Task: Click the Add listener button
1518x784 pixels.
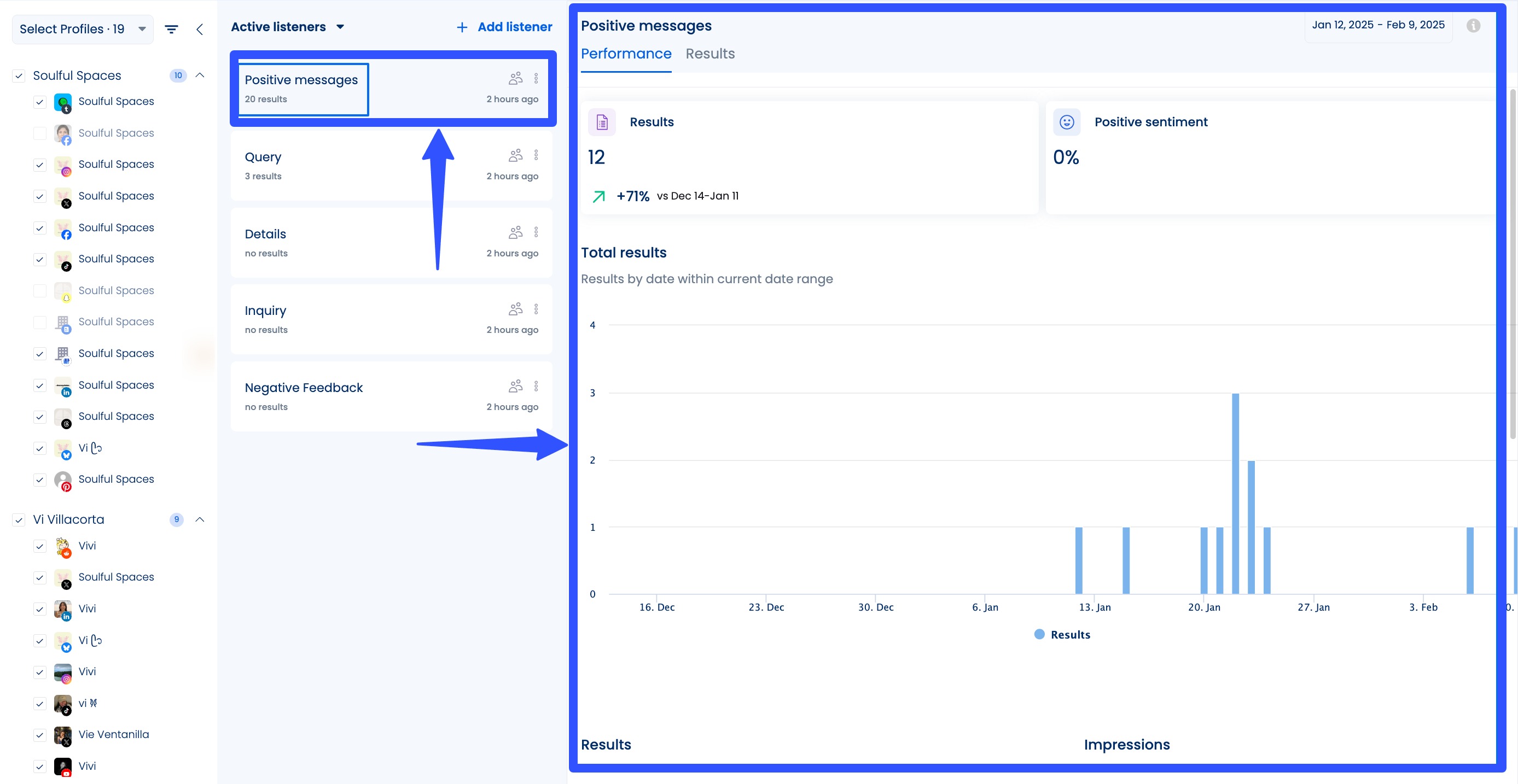Action: click(504, 27)
